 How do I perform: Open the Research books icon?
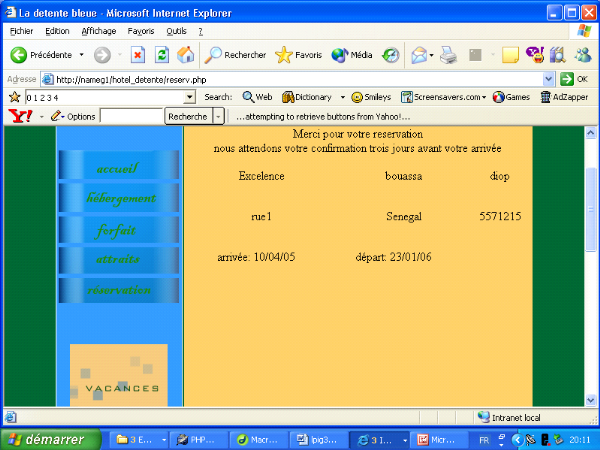coord(558,55)
